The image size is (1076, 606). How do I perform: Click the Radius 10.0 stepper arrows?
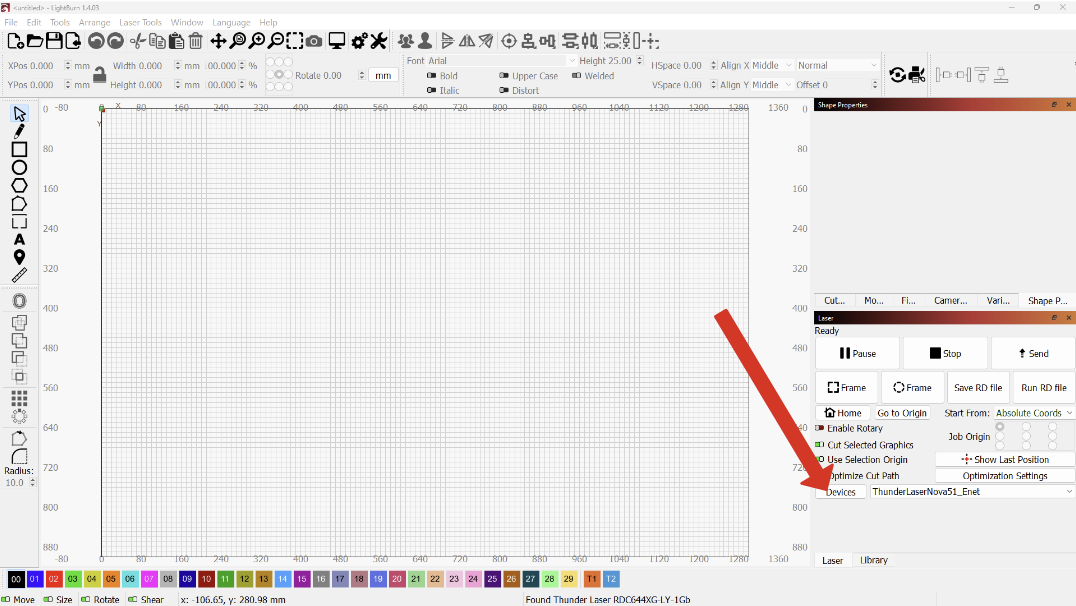32,482
